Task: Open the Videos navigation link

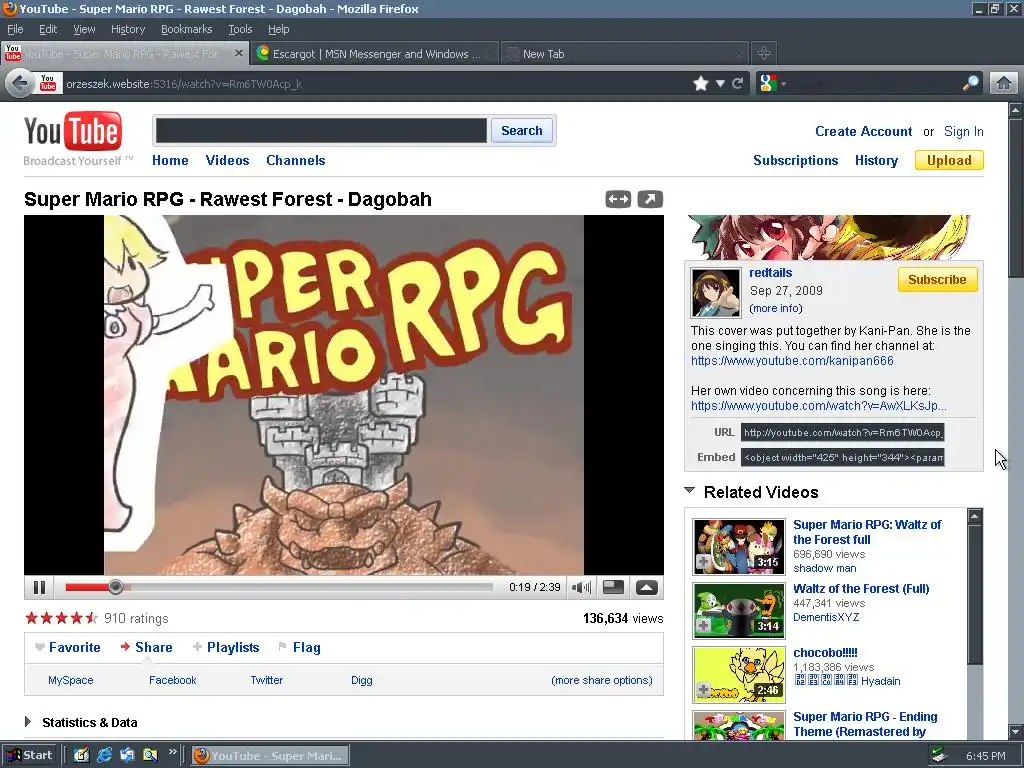Action: [x=227, y=161]
